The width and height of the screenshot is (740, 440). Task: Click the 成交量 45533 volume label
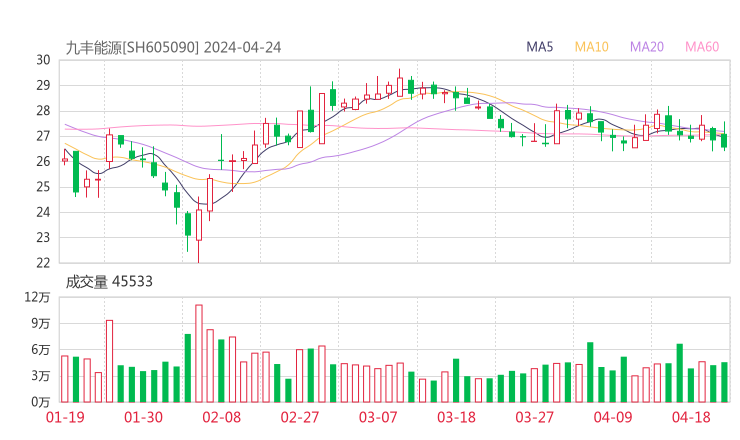109,282
